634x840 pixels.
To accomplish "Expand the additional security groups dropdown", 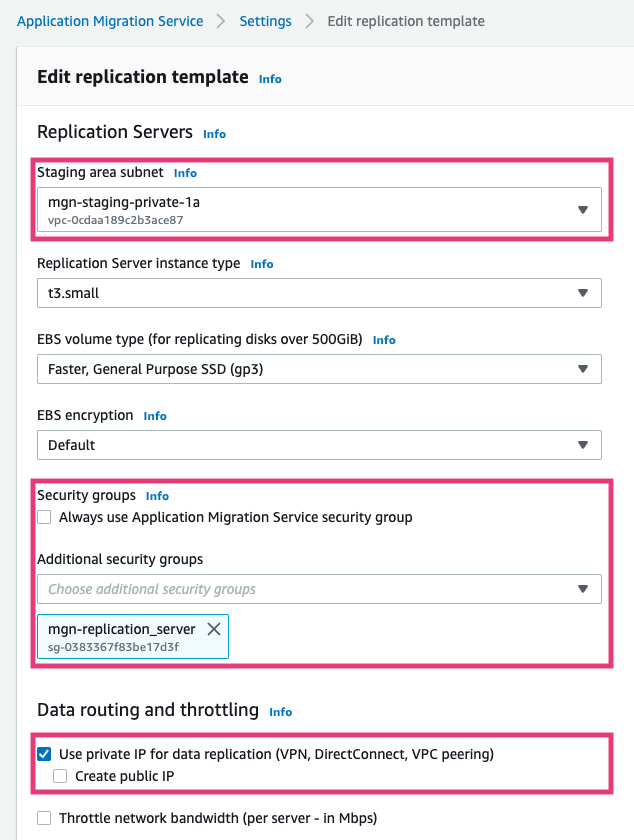I will 583,590.
